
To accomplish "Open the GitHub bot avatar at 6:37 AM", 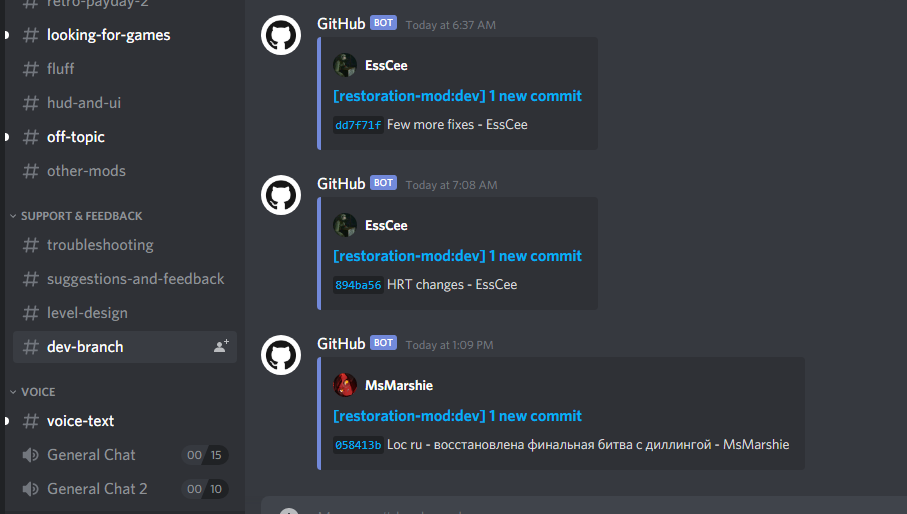I will point(281,35).
